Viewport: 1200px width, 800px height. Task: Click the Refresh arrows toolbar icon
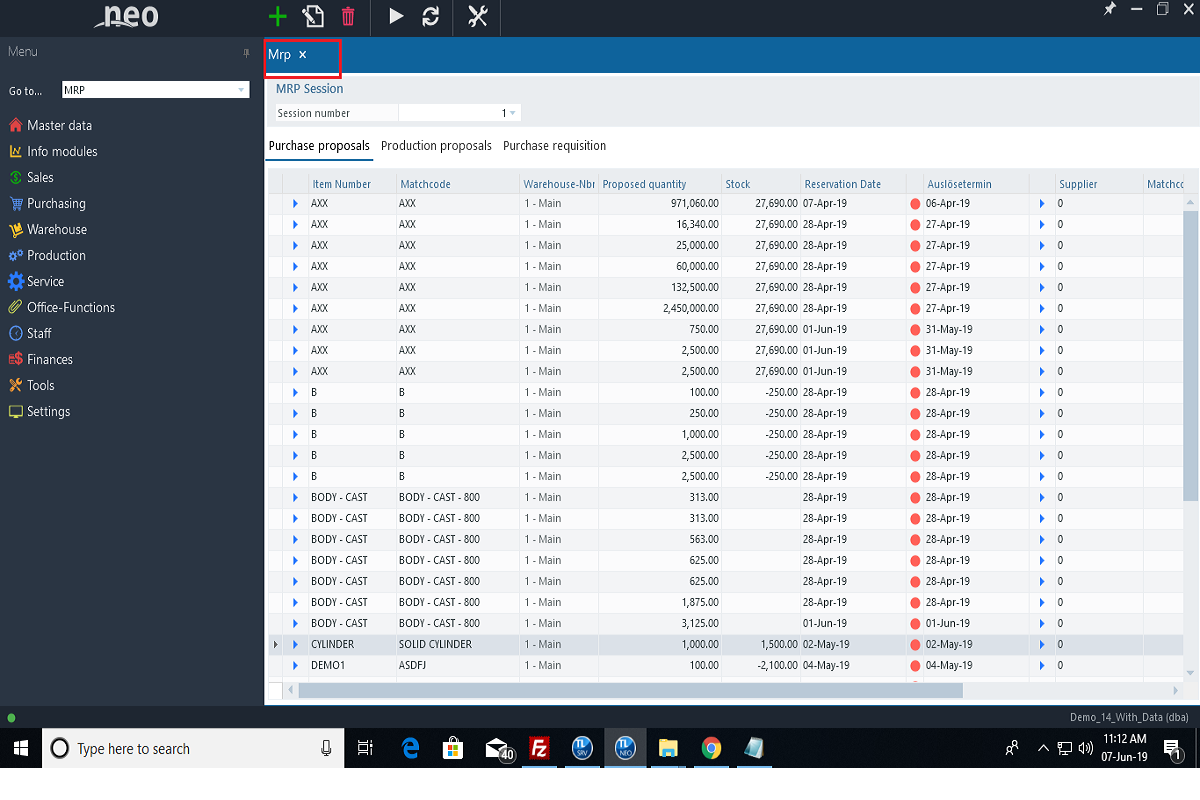coord(431,16)
